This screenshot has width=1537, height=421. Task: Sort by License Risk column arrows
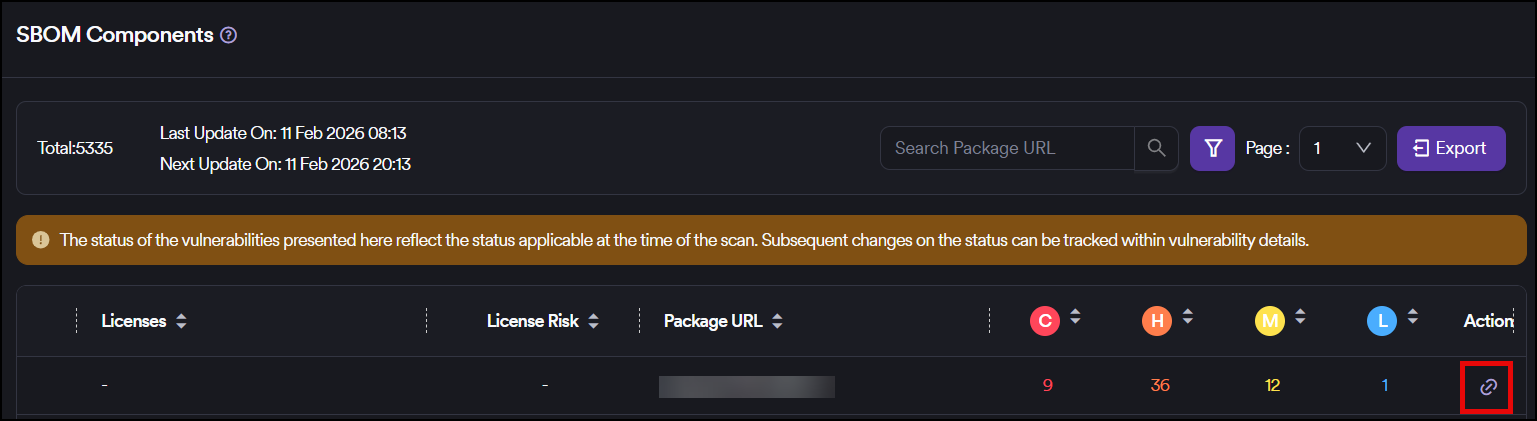click(593, 322)
